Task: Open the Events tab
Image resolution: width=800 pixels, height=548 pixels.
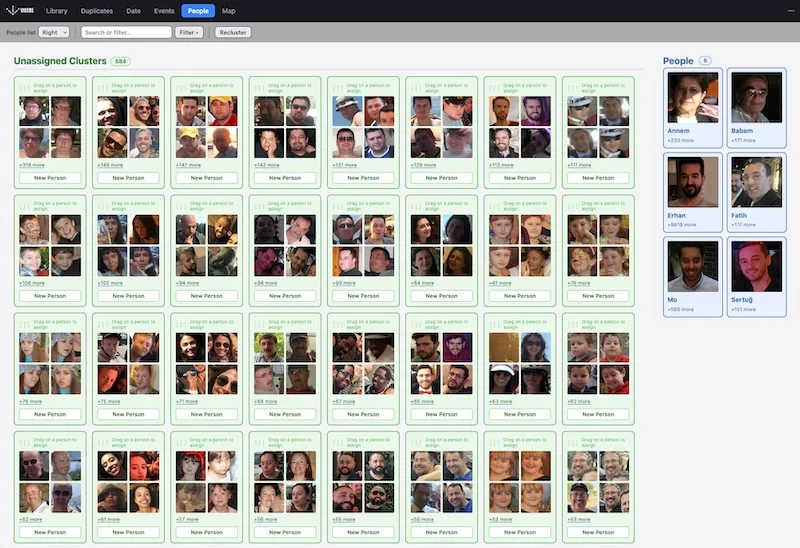Action: [x=164, y=11]
